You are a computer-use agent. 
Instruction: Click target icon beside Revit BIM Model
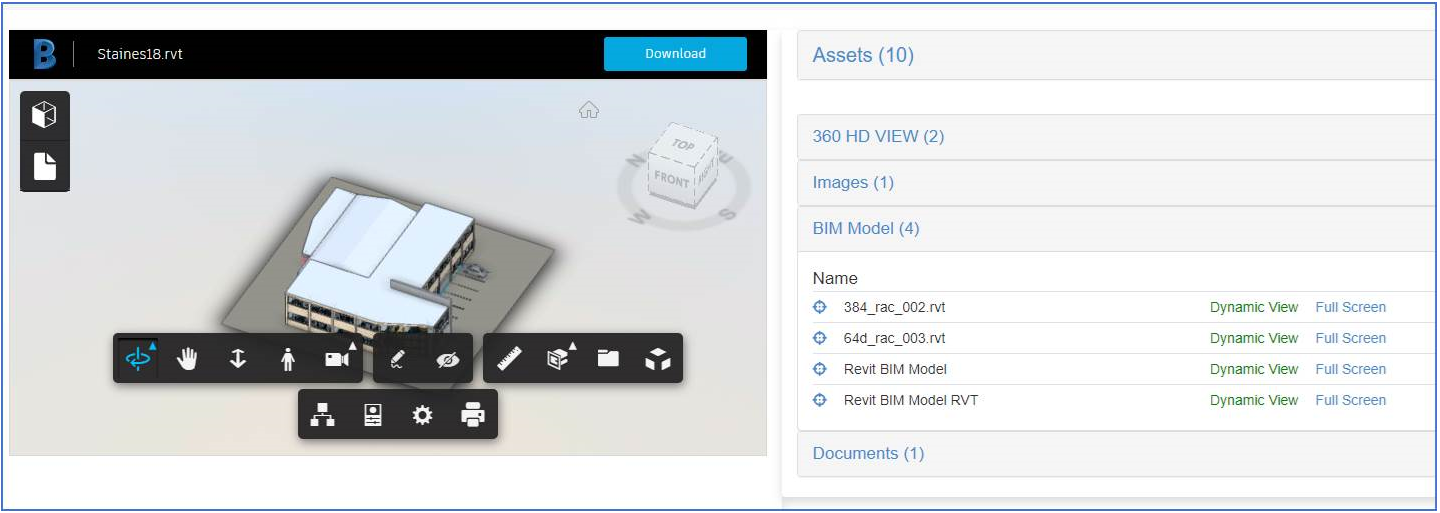pos(820,369)
